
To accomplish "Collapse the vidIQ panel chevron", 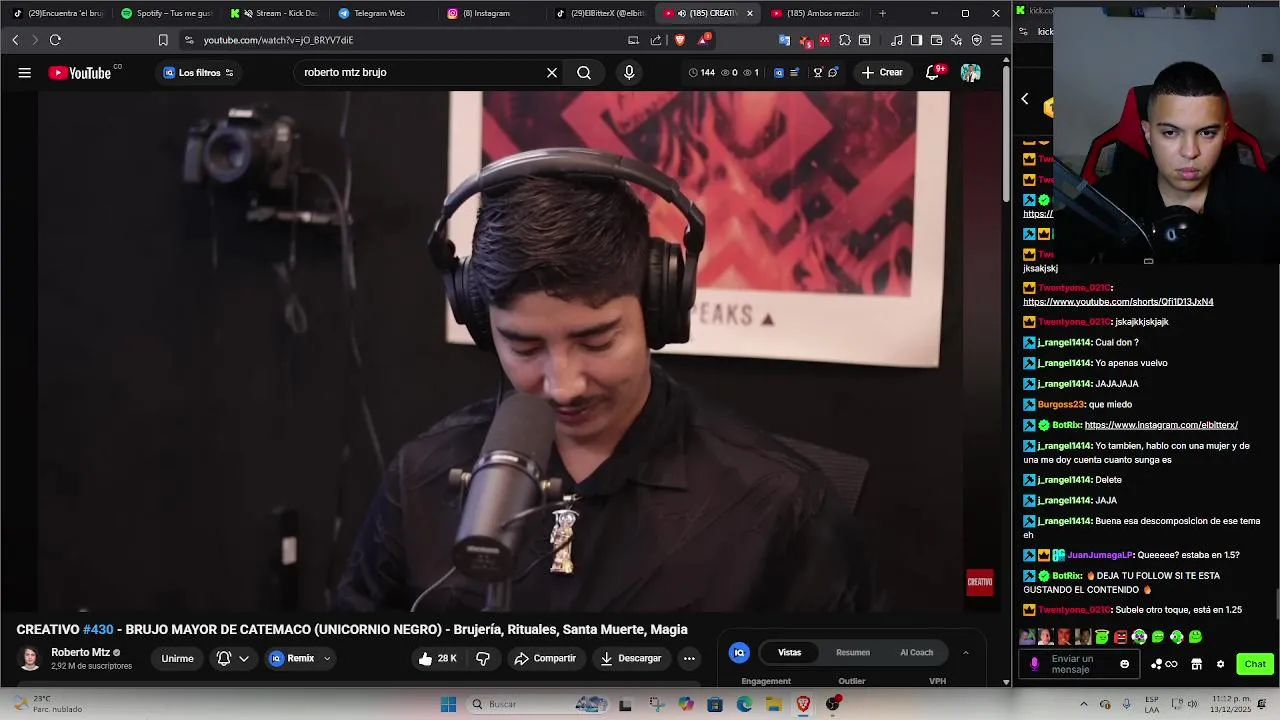I will click(966, 653).
